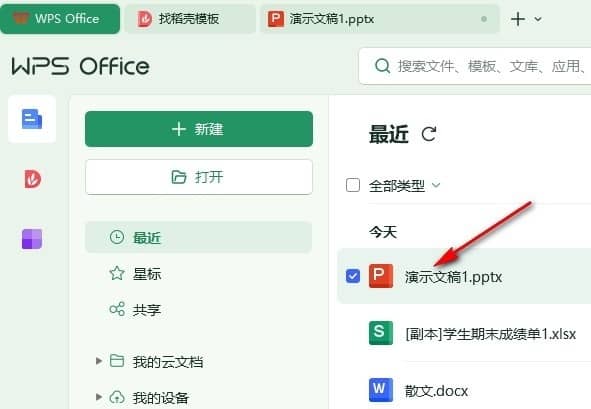
Task: Click the Word icon of 散文.docx
Action: click(381, 390)
